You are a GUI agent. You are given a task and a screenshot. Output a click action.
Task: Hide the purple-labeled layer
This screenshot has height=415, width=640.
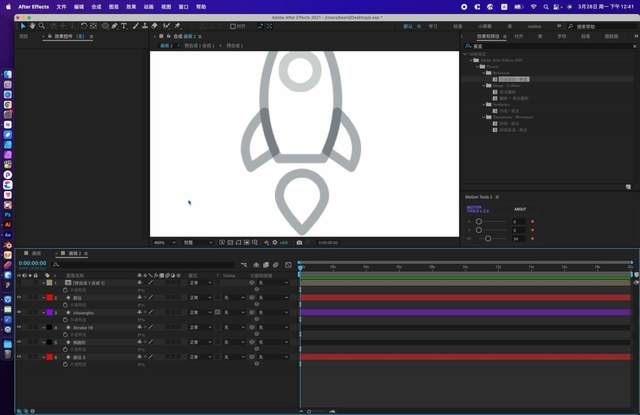coord(19,312)
